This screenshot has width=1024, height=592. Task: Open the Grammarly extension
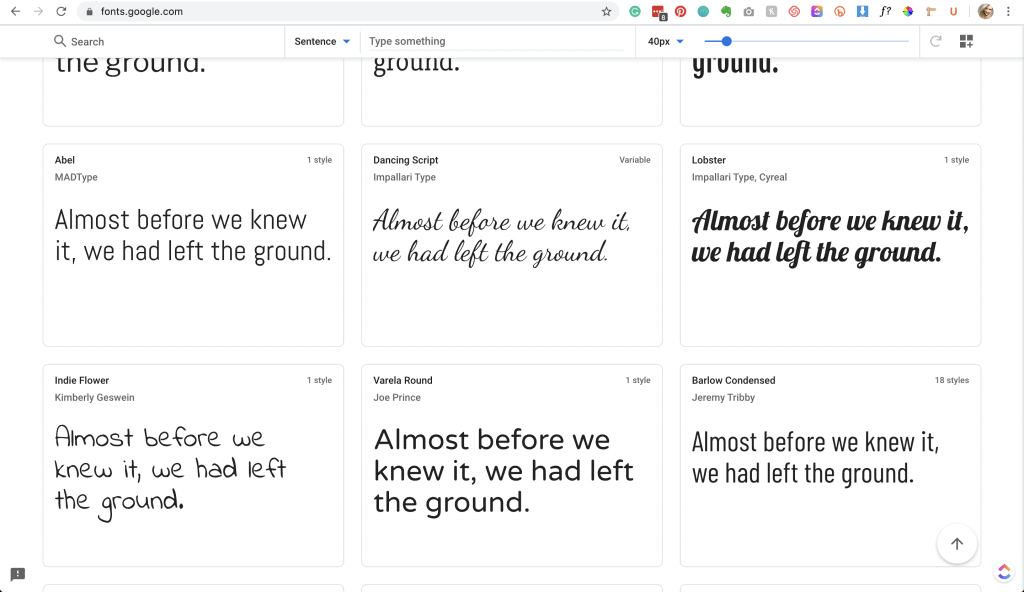click(x=635, y=11)
